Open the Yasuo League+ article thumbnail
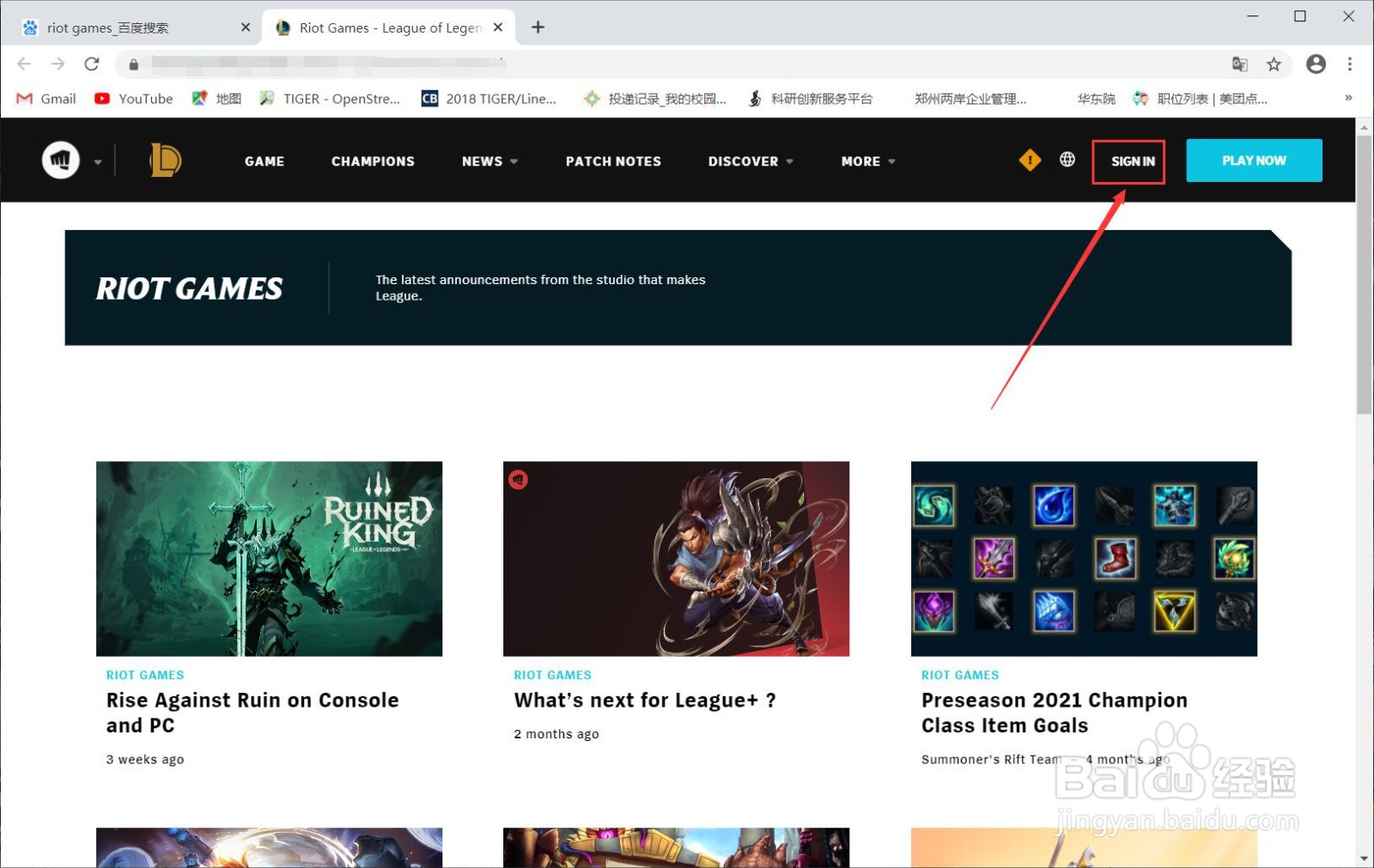Screen dimensions: 1374x868 676,559
